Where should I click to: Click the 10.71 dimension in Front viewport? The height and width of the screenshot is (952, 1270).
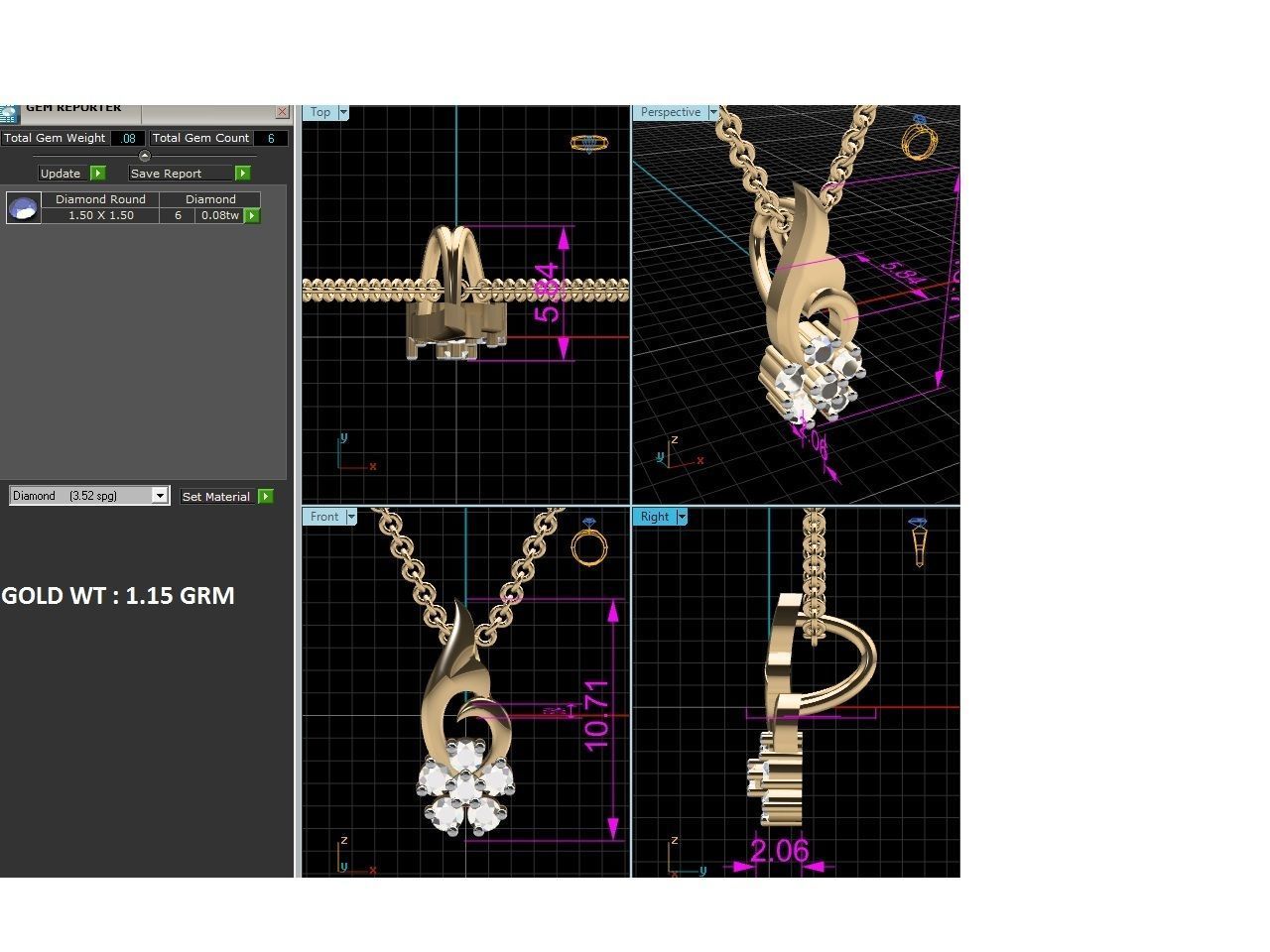(596, 714)
